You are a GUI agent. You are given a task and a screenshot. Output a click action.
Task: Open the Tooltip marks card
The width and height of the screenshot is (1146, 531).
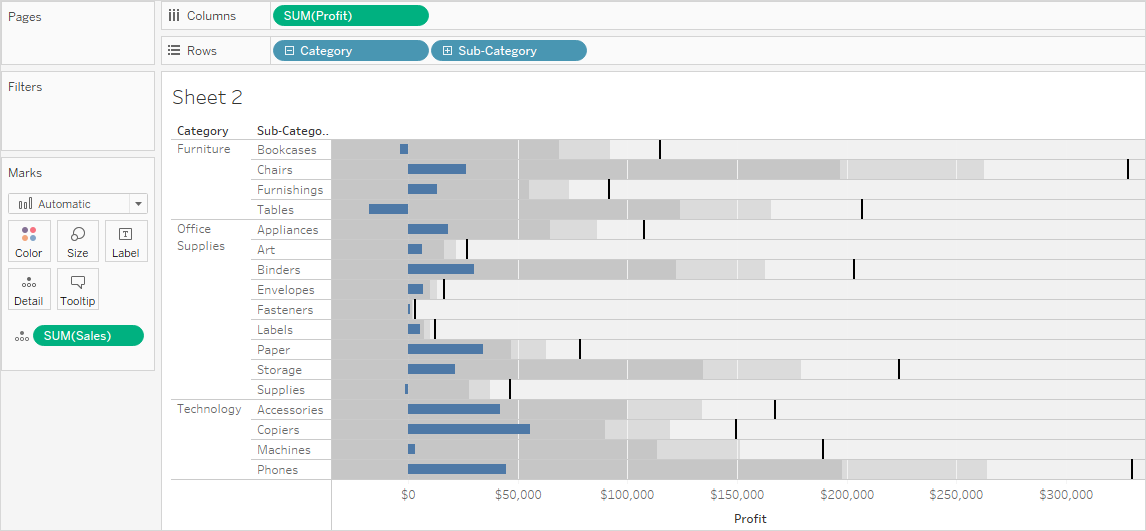pos(77,289)
